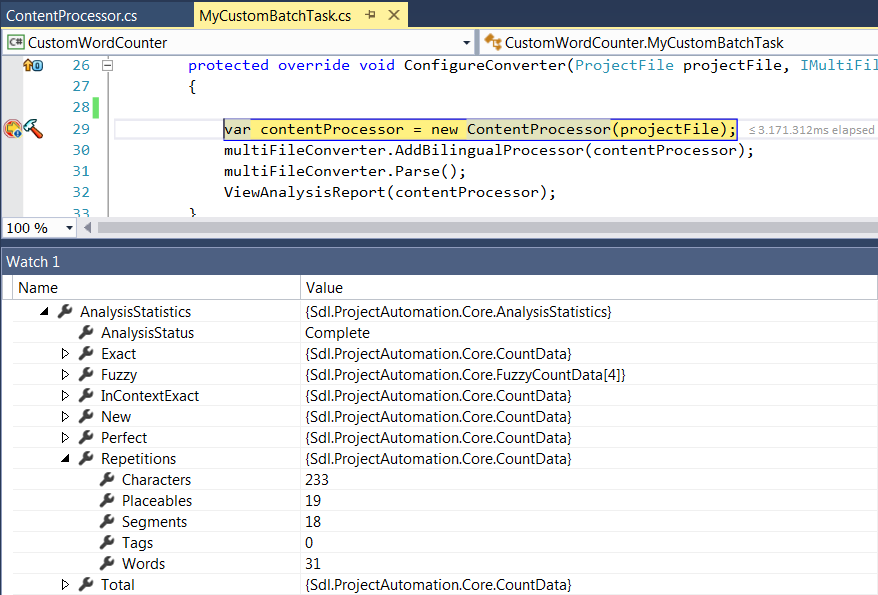Open the 100 % zoom dropdown
The height and width of the screenshot is (595, 878).
coord(69,228)
